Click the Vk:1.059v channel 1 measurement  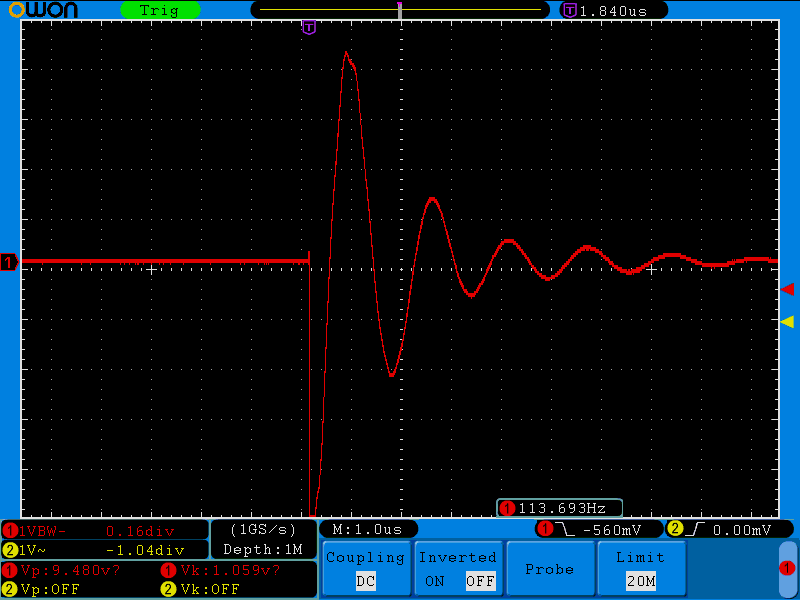[230, 570]
